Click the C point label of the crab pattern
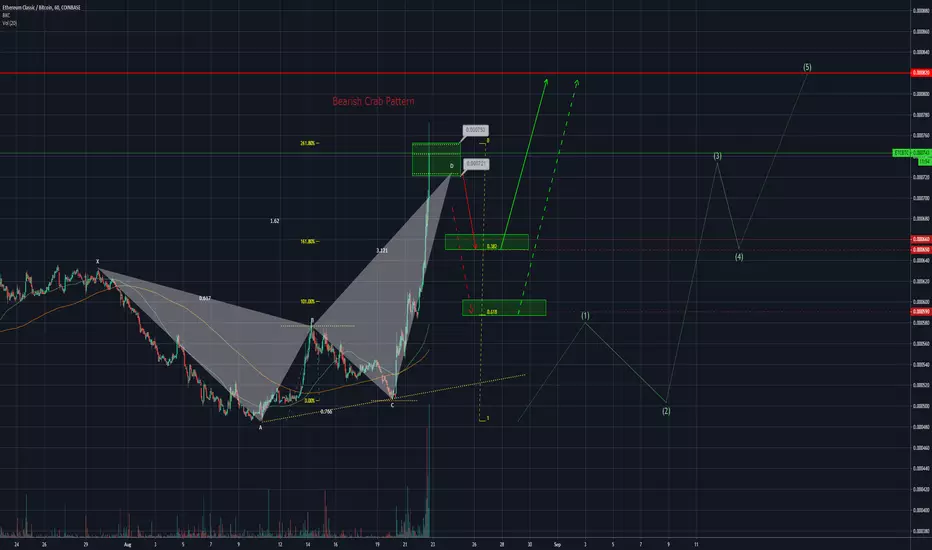 click(392, 405)
